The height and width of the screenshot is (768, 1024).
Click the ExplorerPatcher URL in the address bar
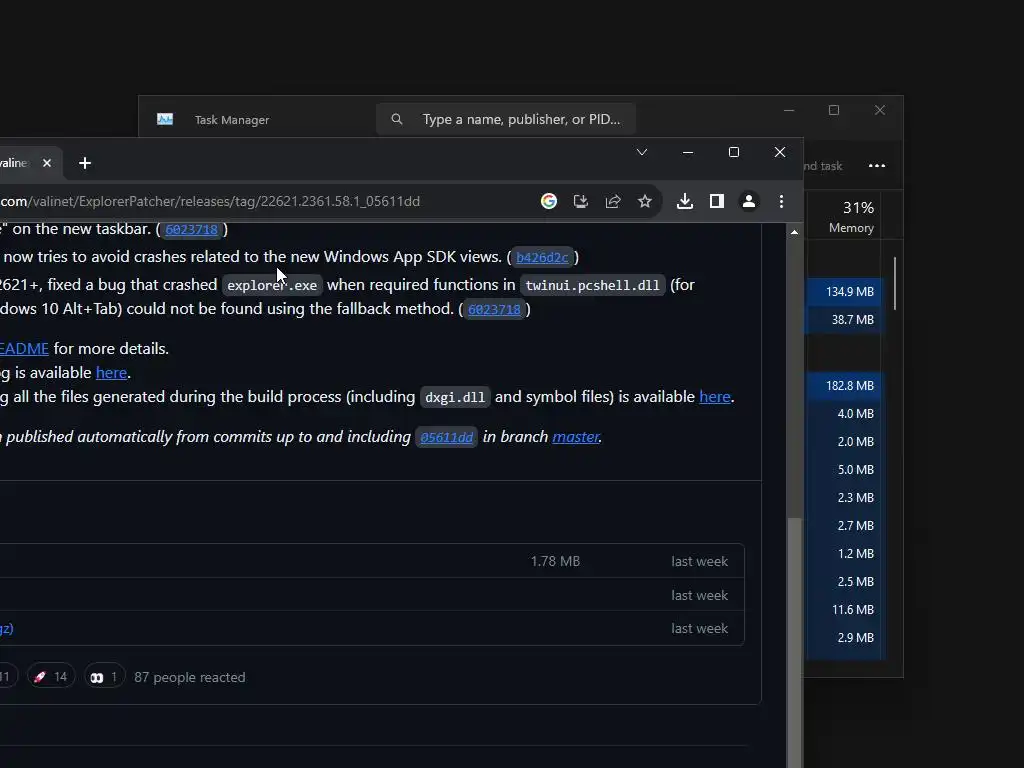point(210,201)
